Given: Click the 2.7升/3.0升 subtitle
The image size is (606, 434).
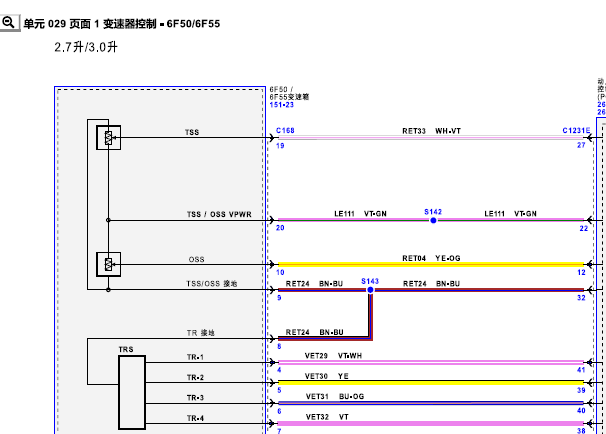Looking at the screenshot, I should tap(86, 47).
